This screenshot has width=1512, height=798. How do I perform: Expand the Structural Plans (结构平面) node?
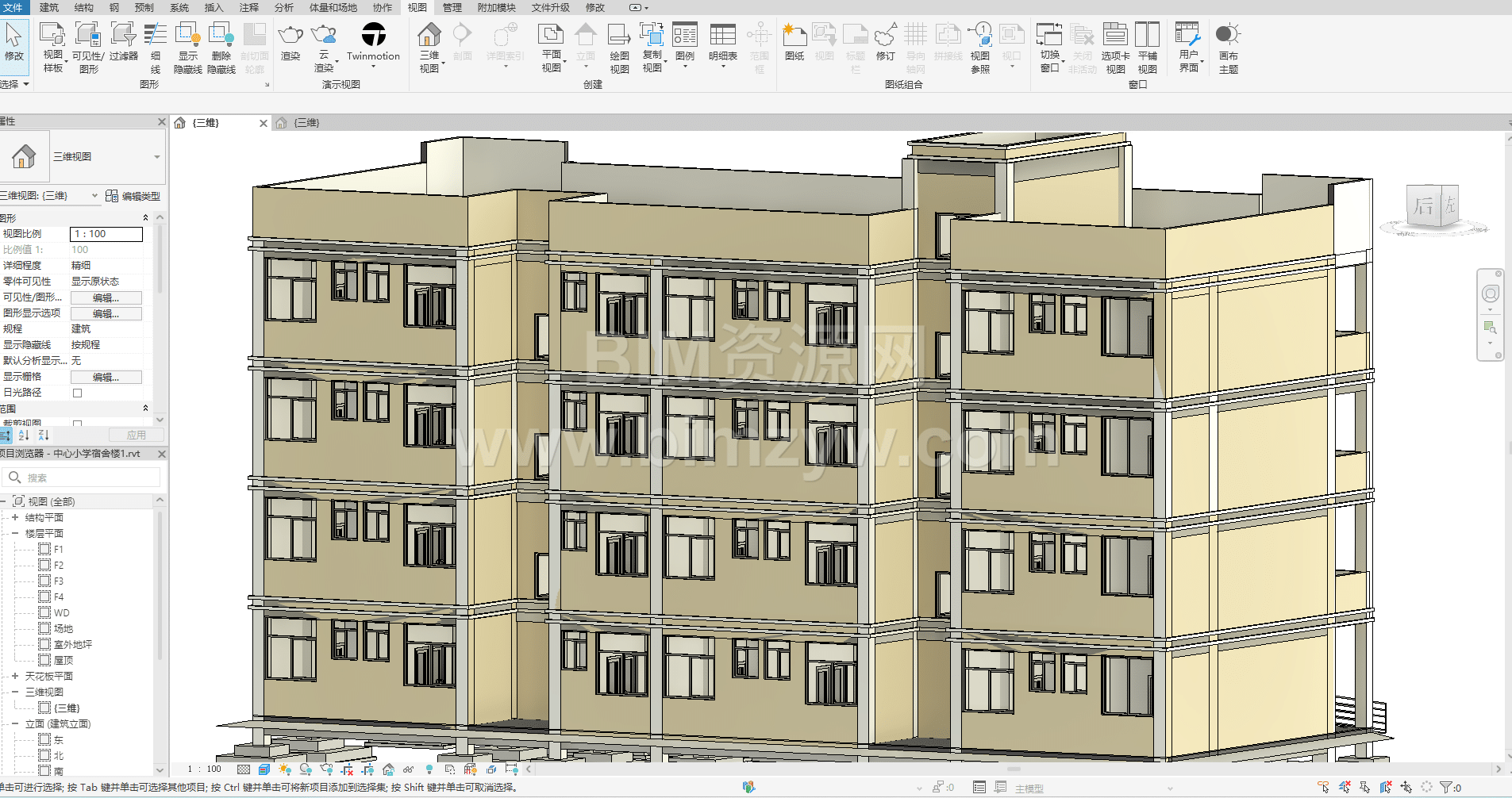pyautogui.click(x=14, y=517)
